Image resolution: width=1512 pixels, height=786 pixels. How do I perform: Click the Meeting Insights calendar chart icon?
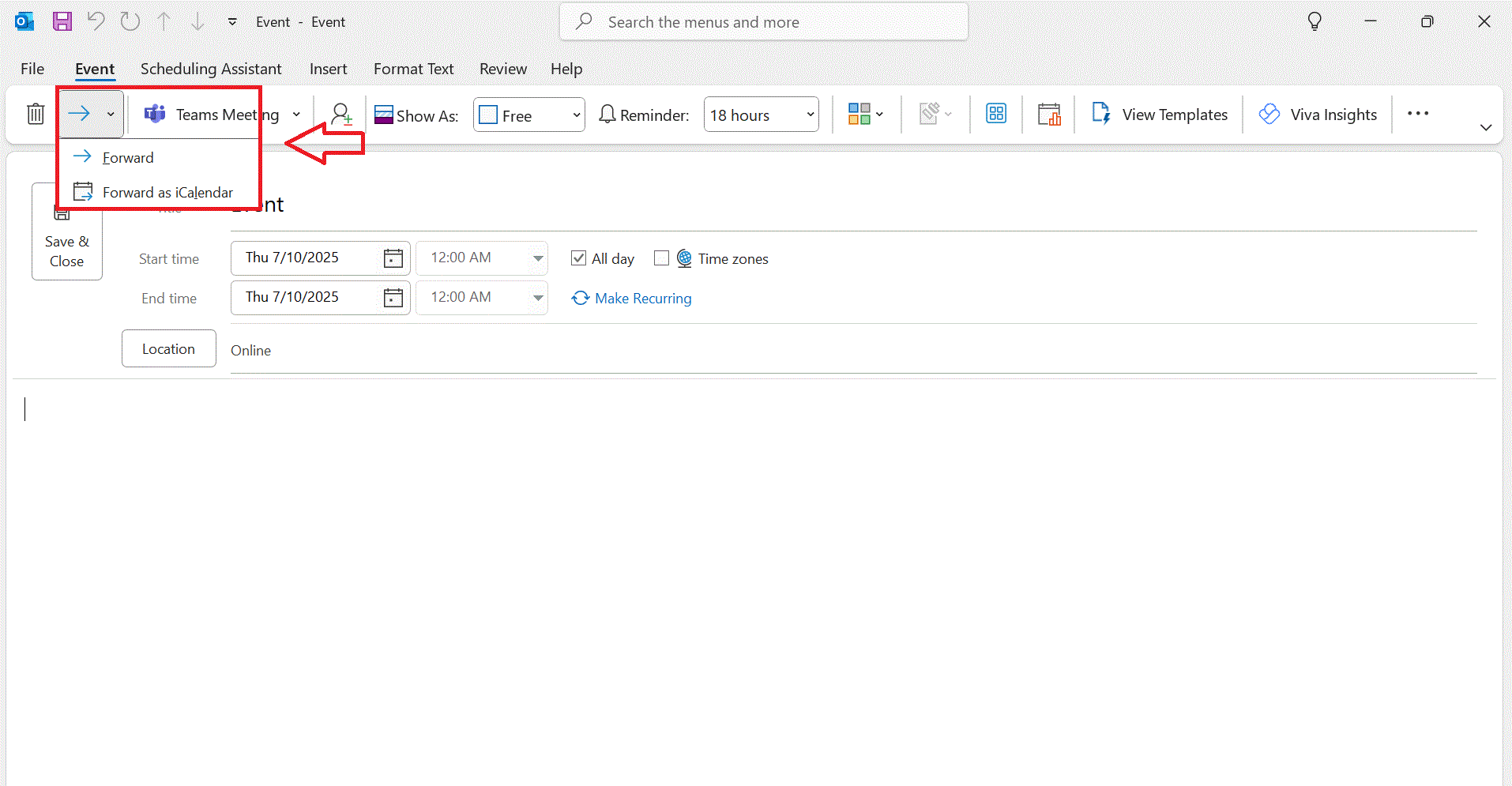(1048, 114)
